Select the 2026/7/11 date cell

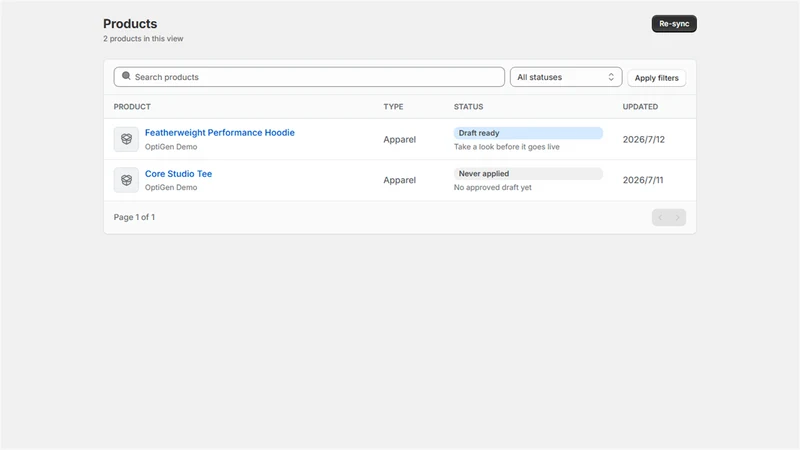pyautogui.click(x=643, y=180)
